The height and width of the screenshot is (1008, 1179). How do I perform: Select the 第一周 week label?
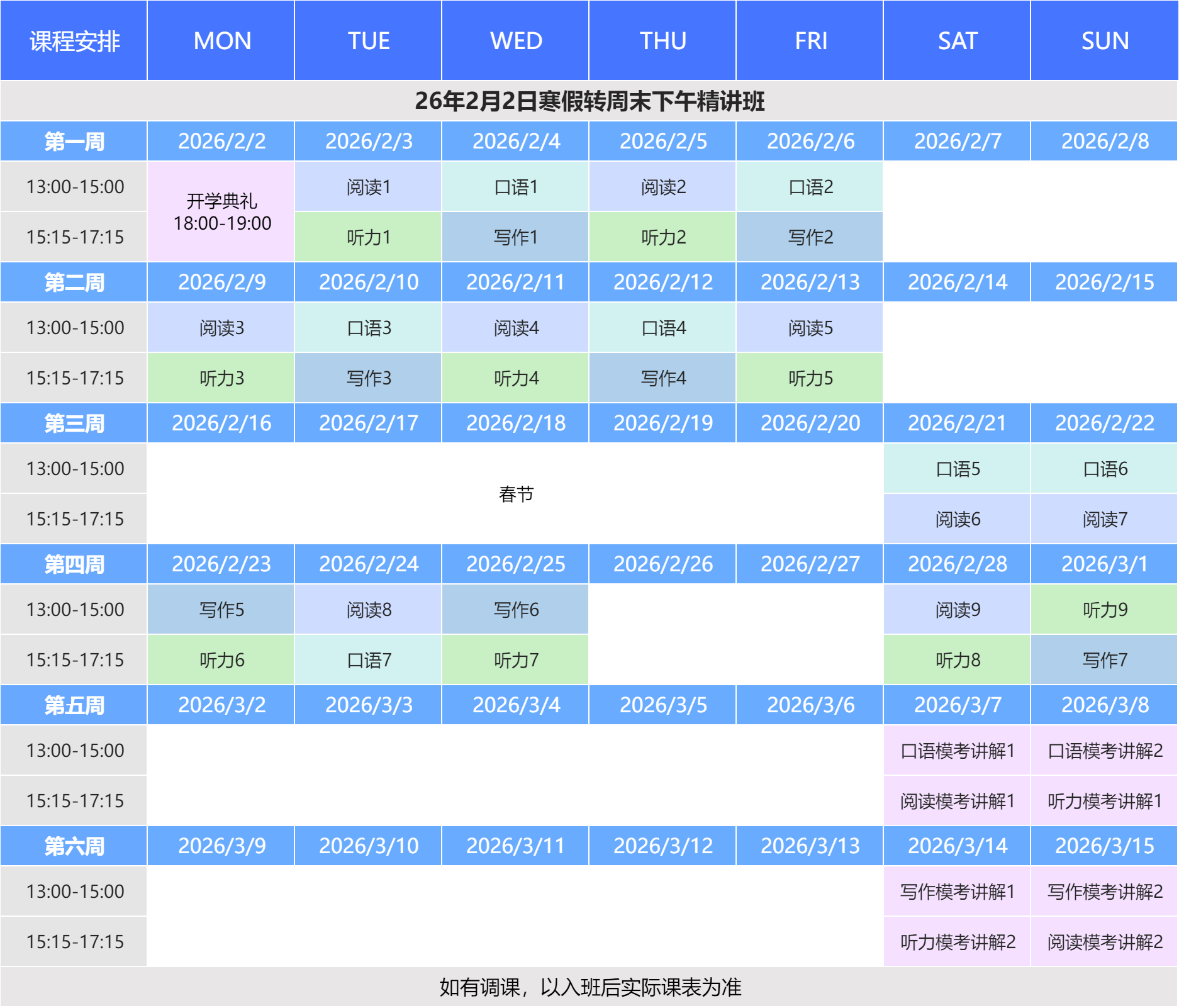click(74, 142)
